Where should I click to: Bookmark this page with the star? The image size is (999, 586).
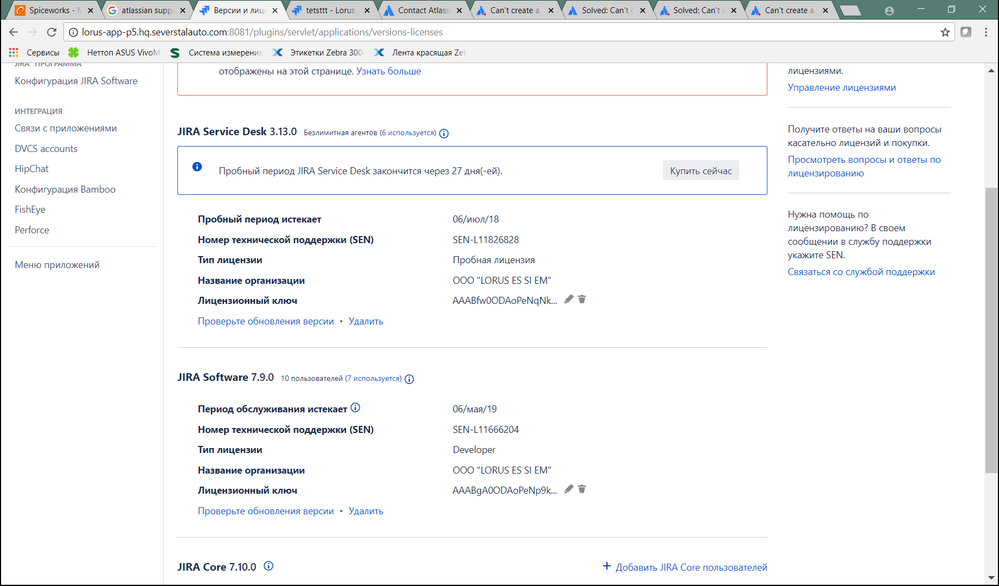945,32
